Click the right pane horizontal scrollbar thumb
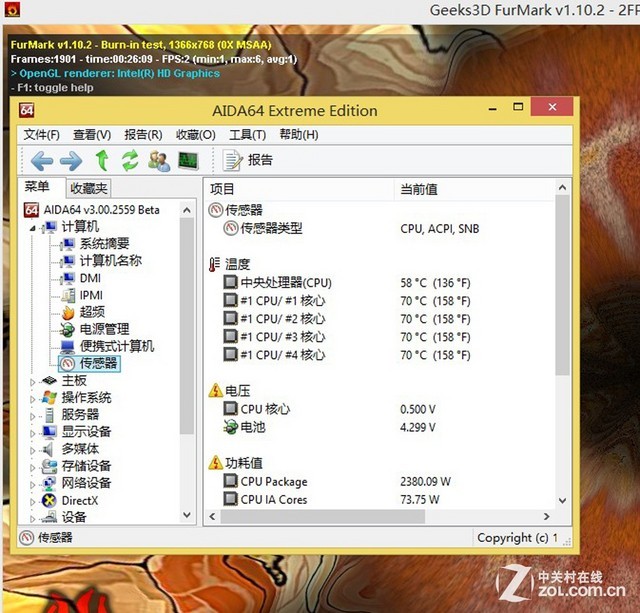The image size is (640, 613). [323, 516]
